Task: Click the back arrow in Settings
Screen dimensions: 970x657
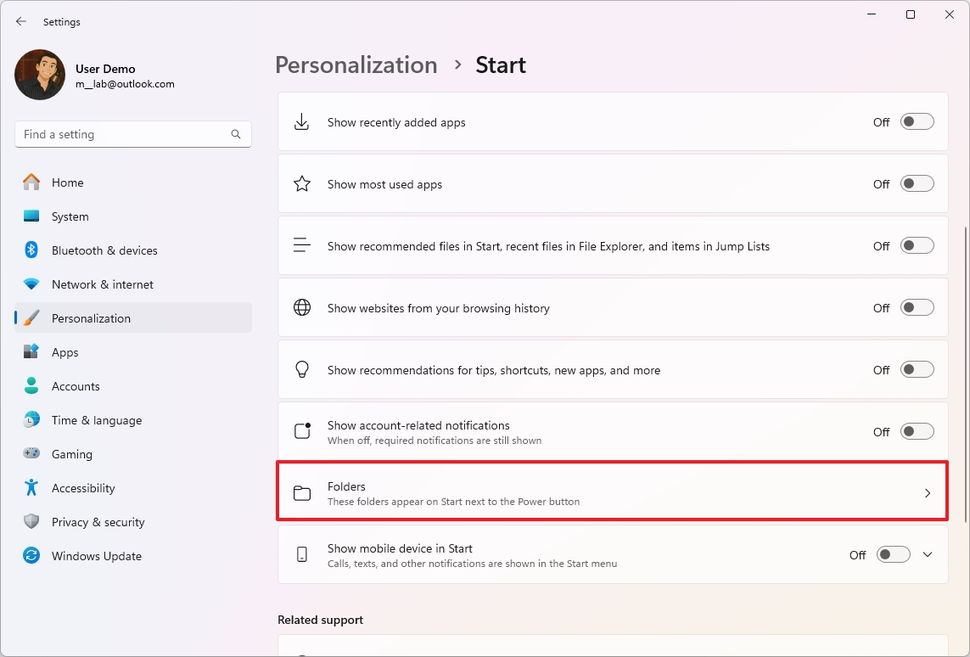Action: pyautogui.click(x=21, y=21)
